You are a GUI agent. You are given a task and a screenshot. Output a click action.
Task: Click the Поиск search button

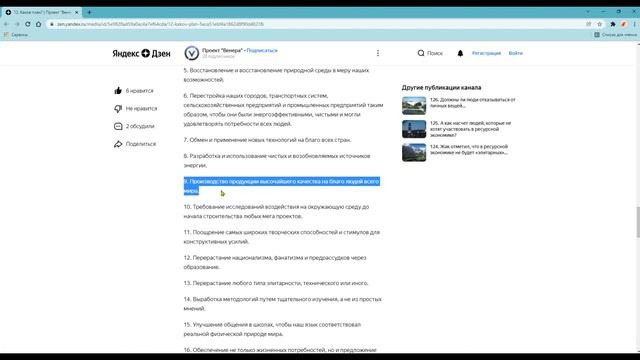pyautogui.click(x=430, y=53)
